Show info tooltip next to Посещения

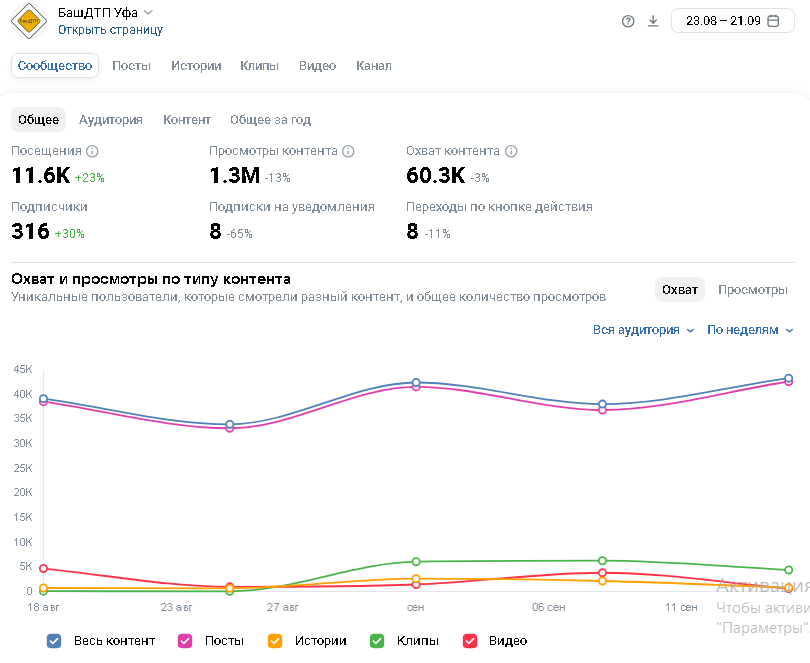point(92,151)
